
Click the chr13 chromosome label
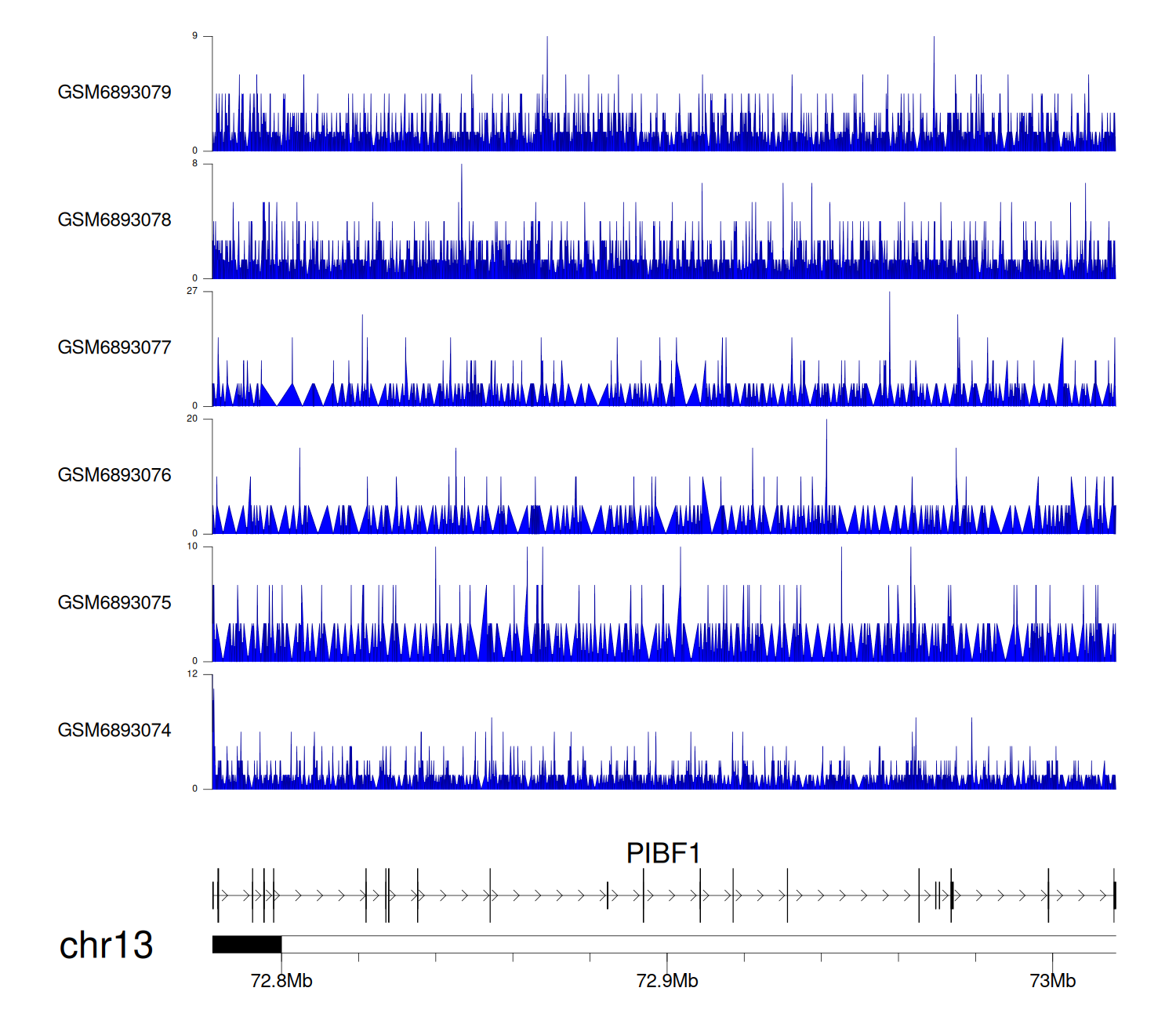106,946
